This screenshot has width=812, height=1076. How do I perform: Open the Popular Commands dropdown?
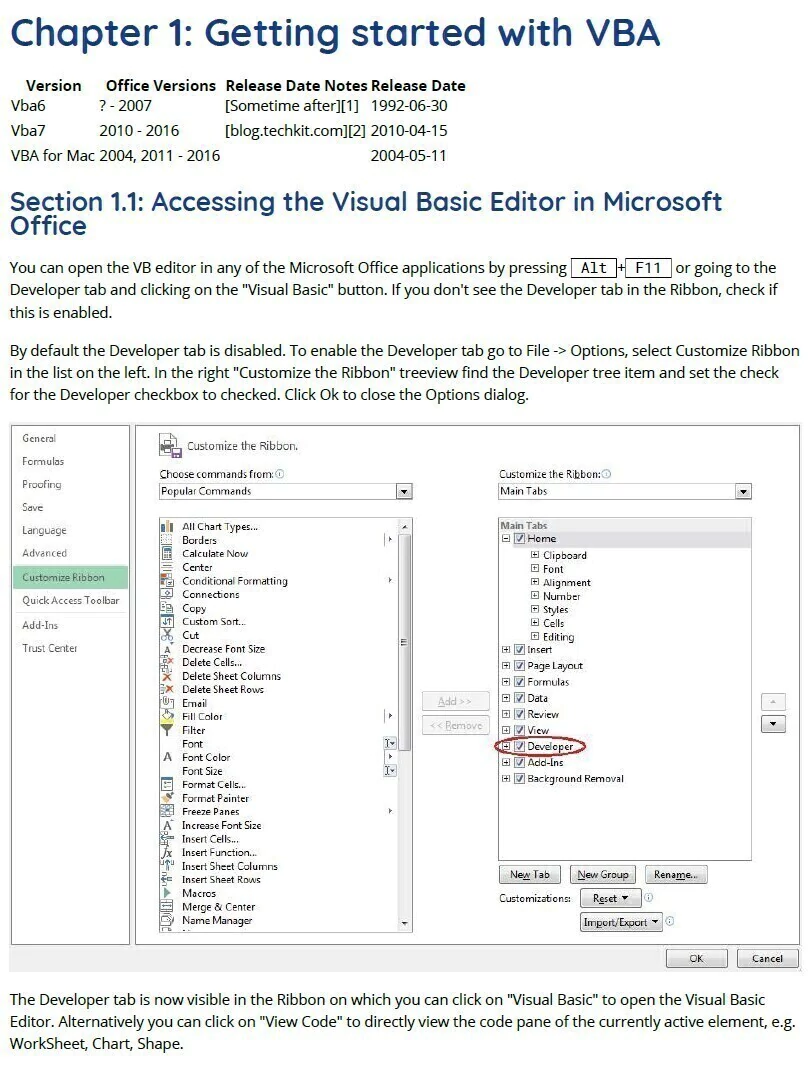(403, 491)
